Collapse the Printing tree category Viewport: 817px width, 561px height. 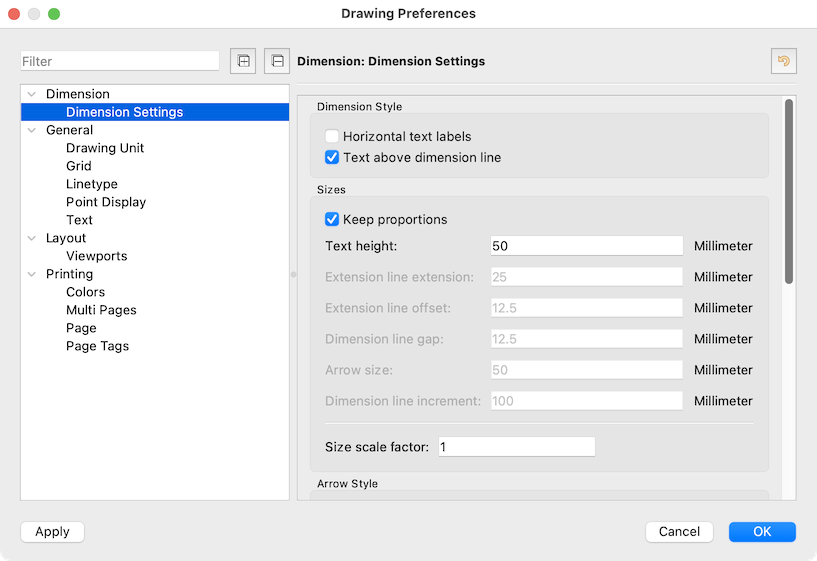pos(32,274)
